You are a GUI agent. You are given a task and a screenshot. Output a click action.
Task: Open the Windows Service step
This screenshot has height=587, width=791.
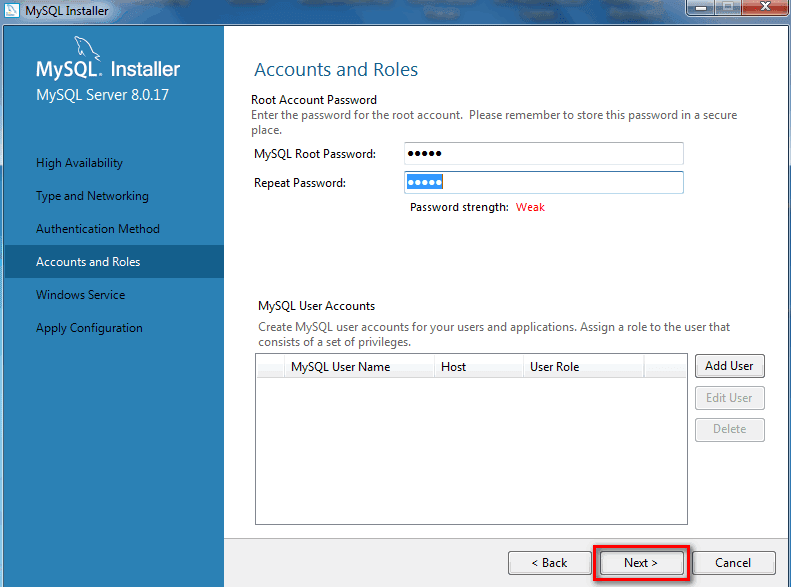(x=81, y=295)
